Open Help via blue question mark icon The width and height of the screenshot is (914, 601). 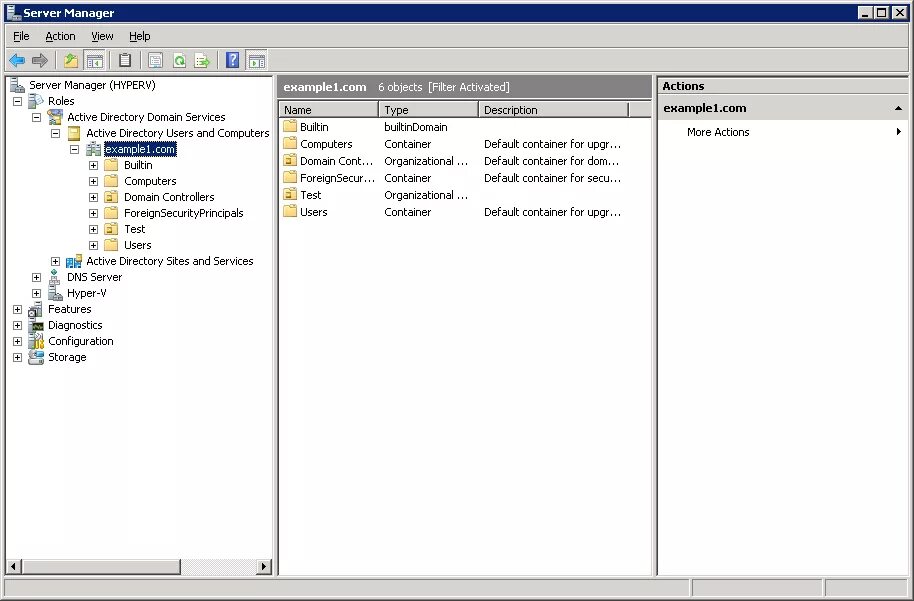pos(232,60)
